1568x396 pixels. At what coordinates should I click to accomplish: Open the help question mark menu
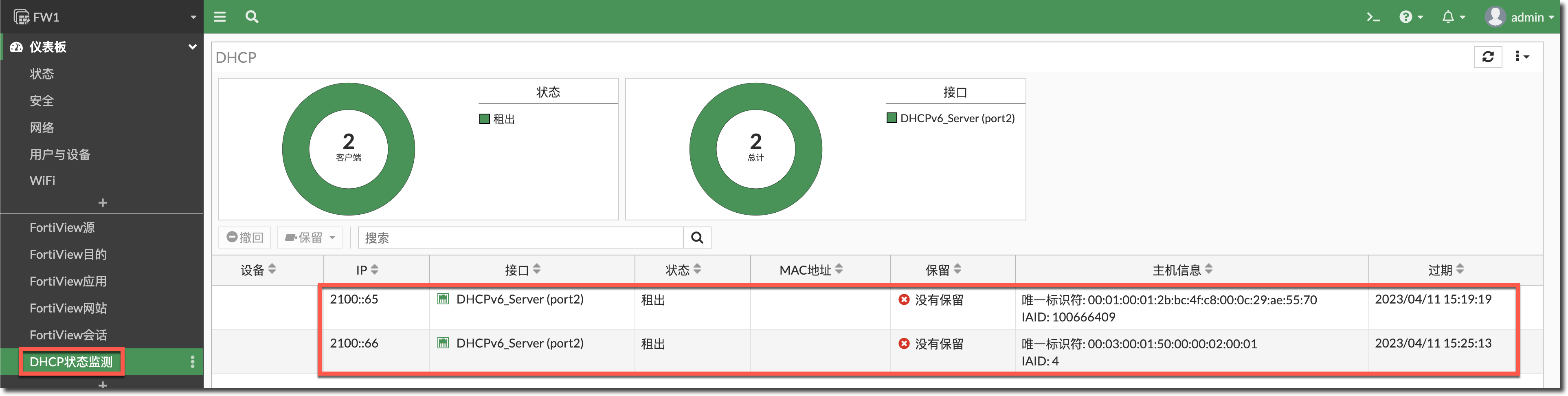(1410, 17)
